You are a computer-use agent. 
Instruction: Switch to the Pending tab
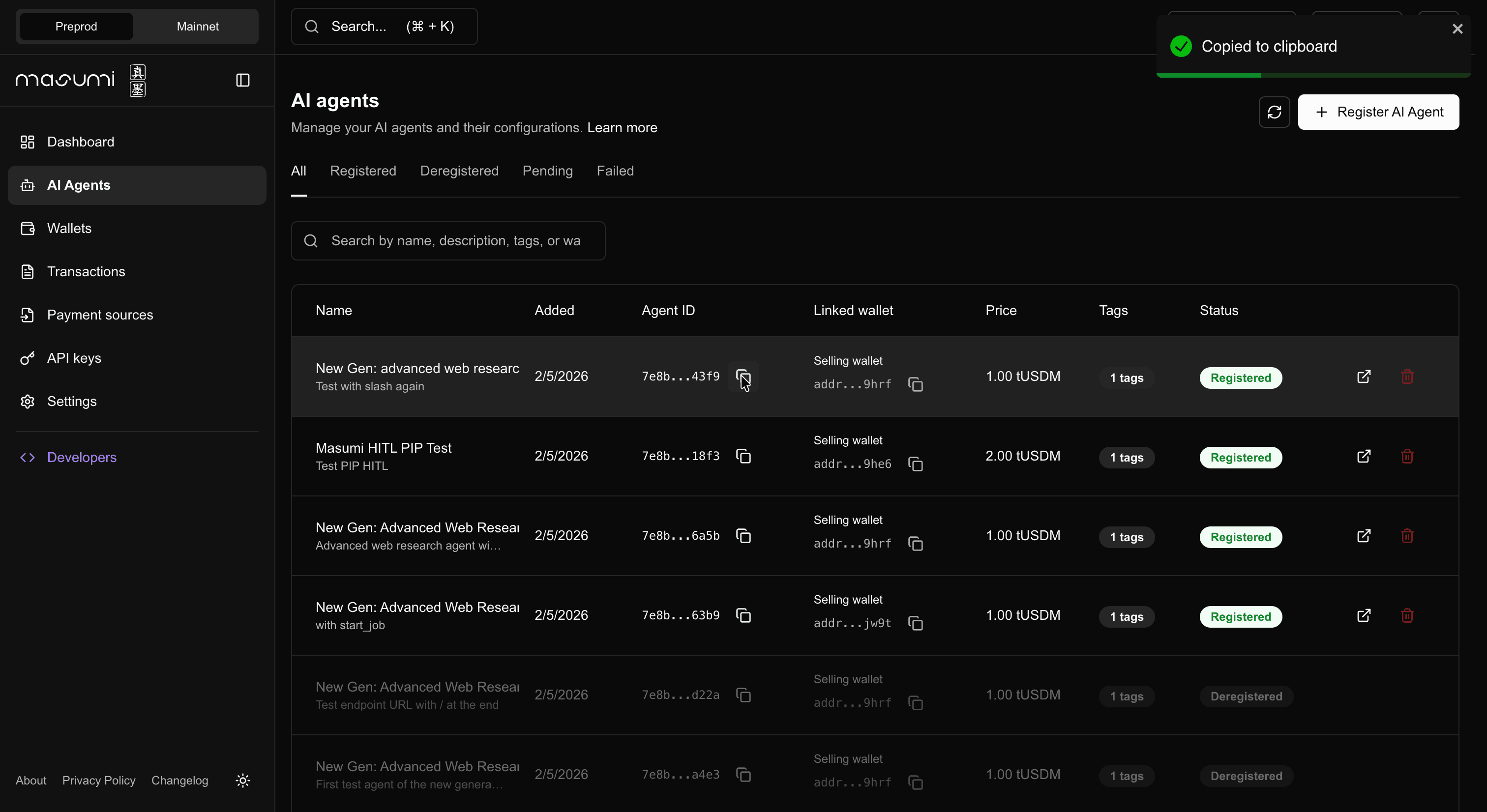point(547,171)
